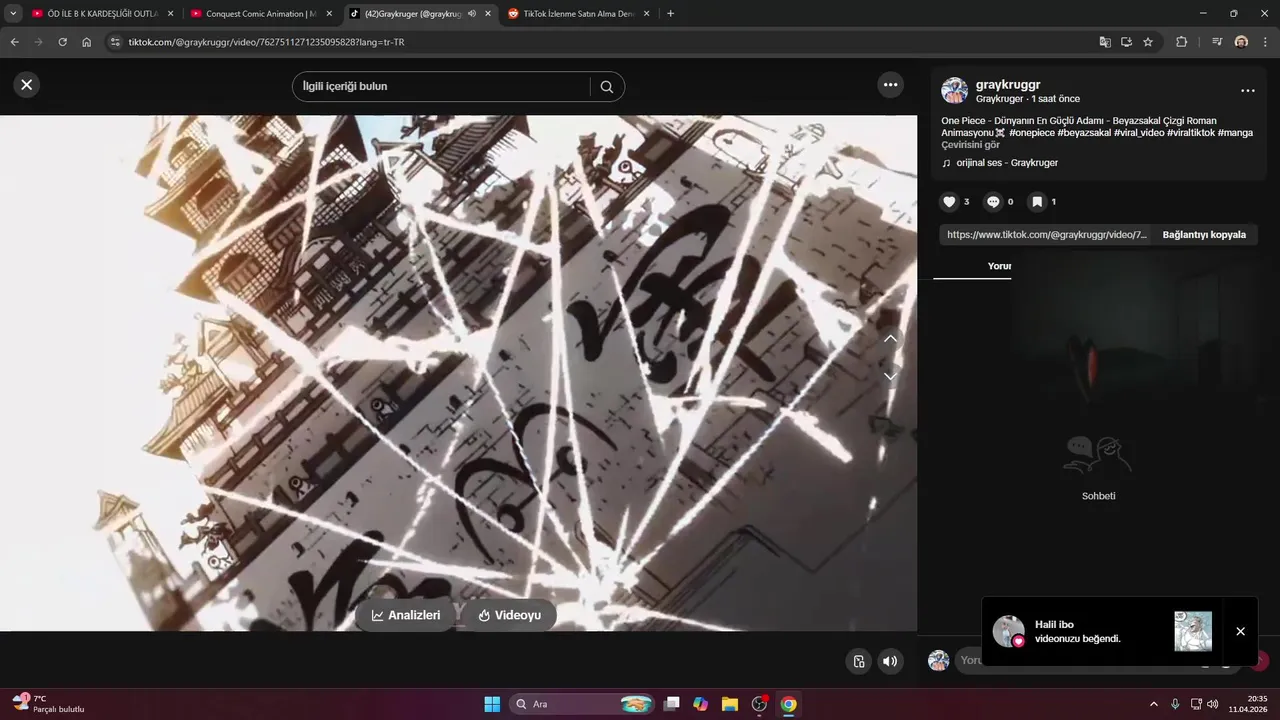
Task: Go to next video with down chevron
Action: pos(890,376)
